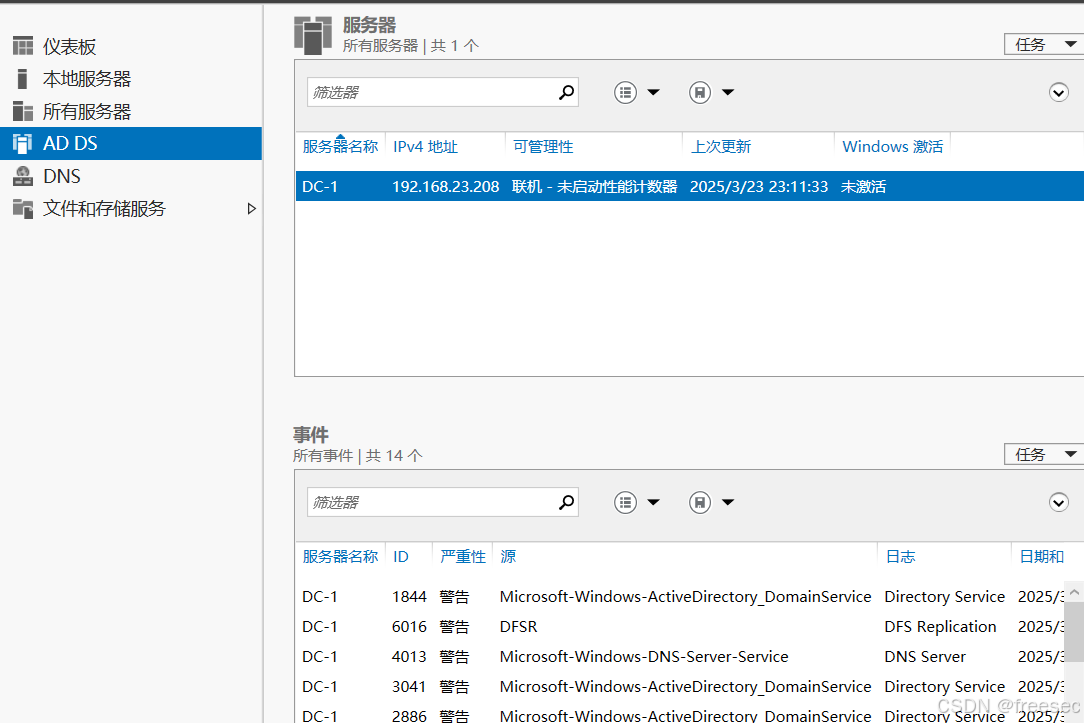Click DFSR source cell
Image resolution: width=1084 pixels, height=723 pixels.
point(518,627)
